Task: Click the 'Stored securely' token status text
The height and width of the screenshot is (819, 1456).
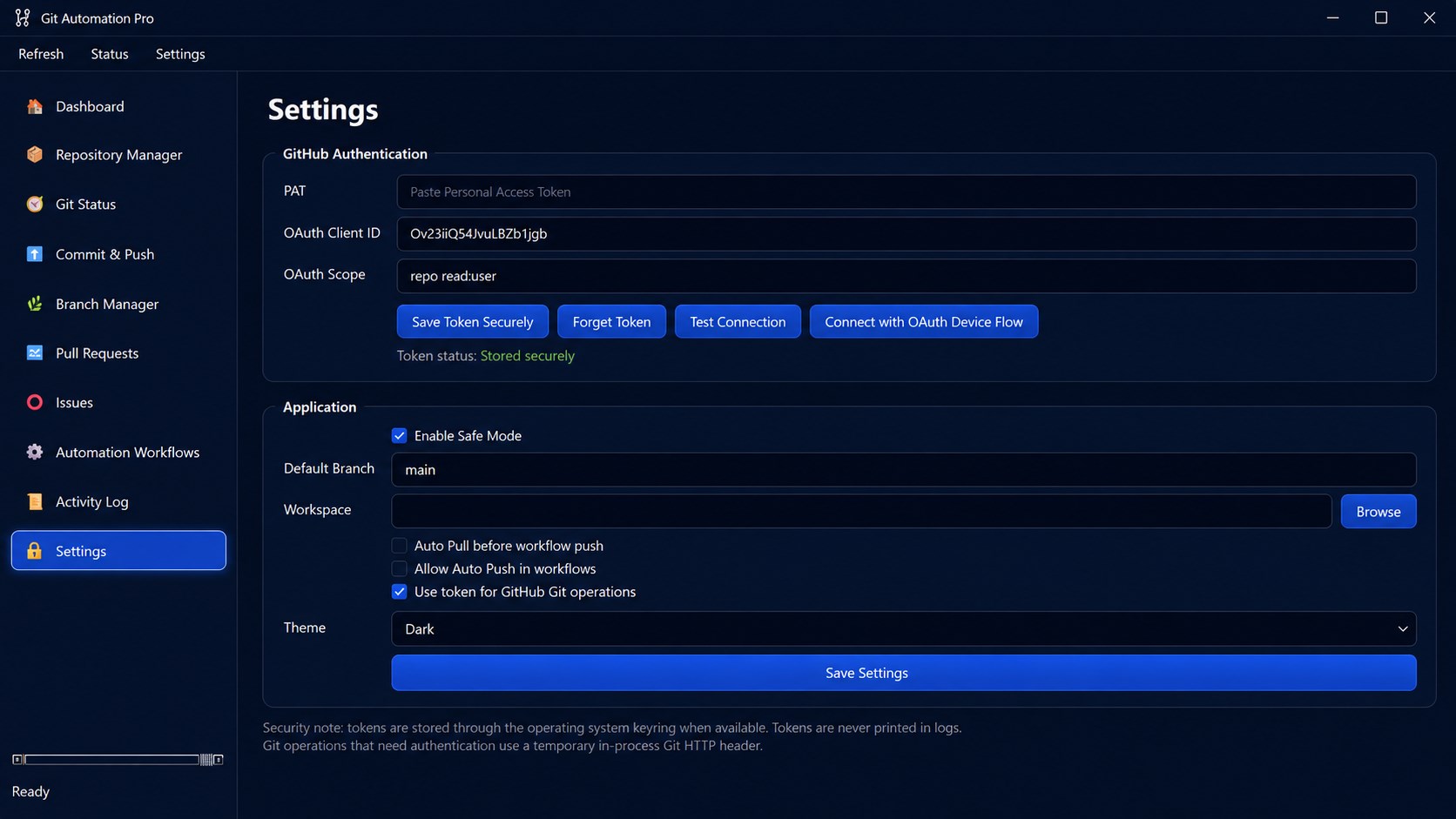Action: coord(528,356)
